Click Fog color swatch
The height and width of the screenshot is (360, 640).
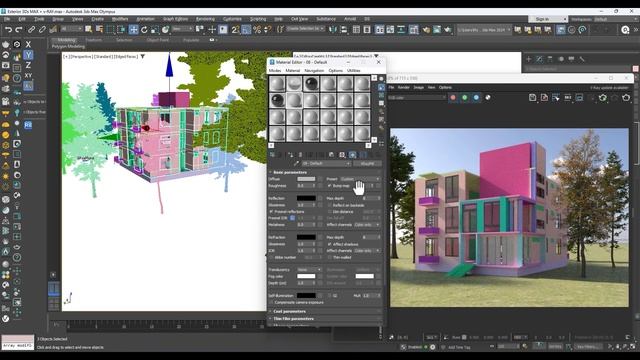pos(306,276)
